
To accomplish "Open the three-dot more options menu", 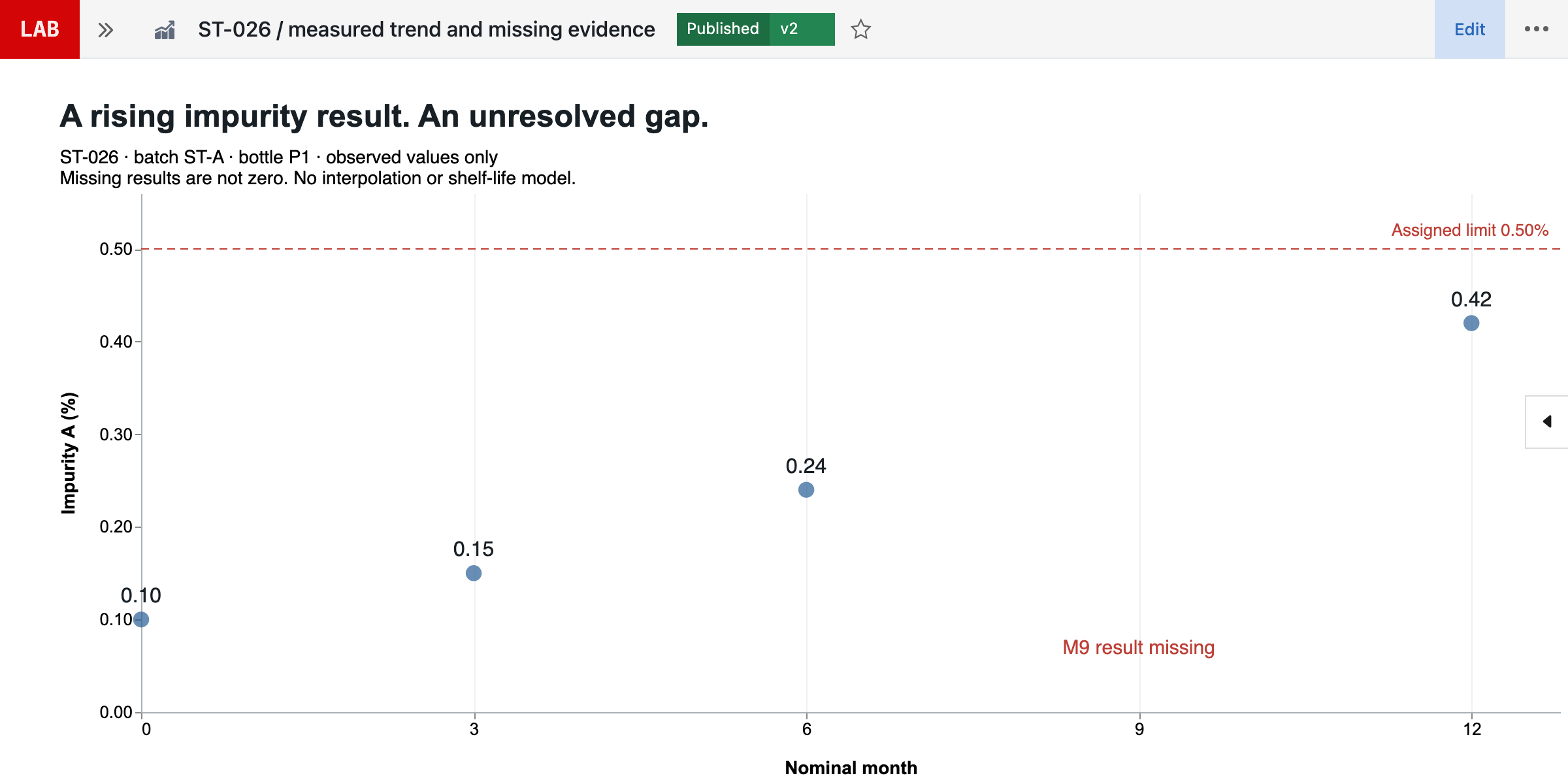I will (1536, 29).
